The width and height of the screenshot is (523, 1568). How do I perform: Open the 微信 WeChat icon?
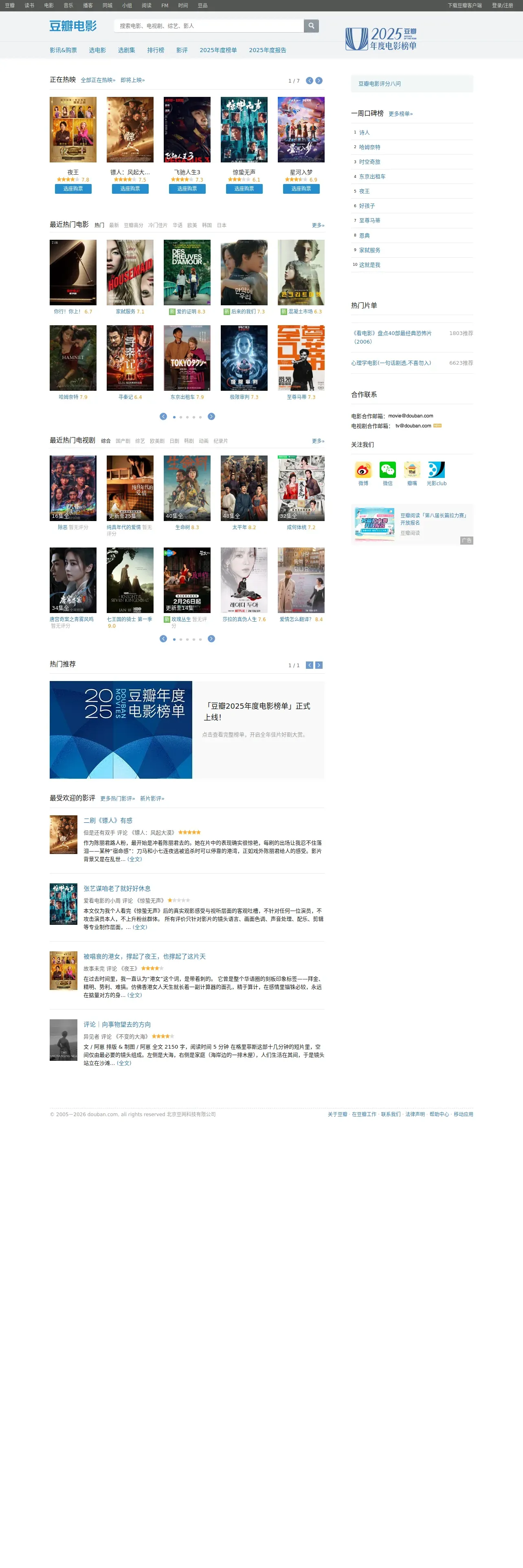pos(387,470)
